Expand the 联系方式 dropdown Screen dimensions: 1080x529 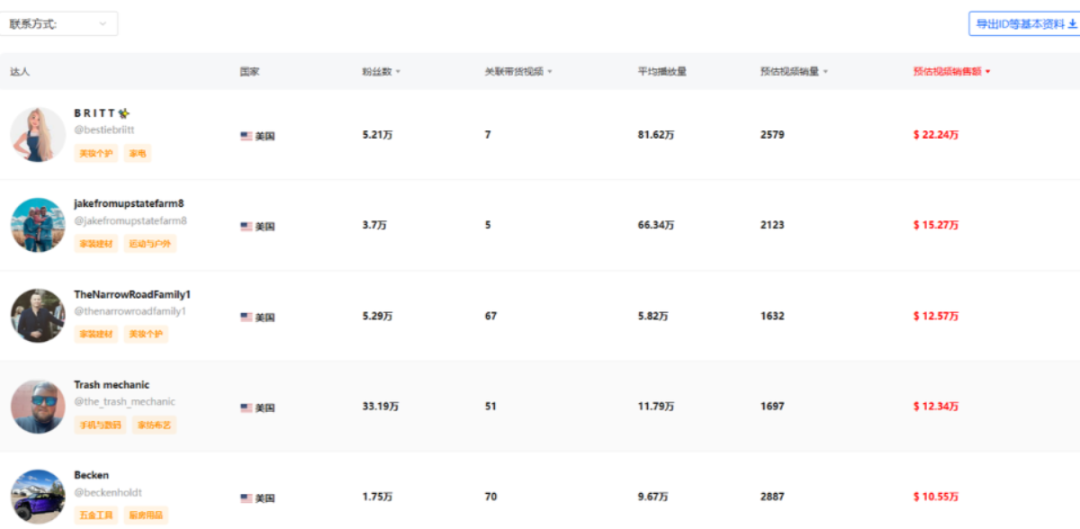(59, 23)
